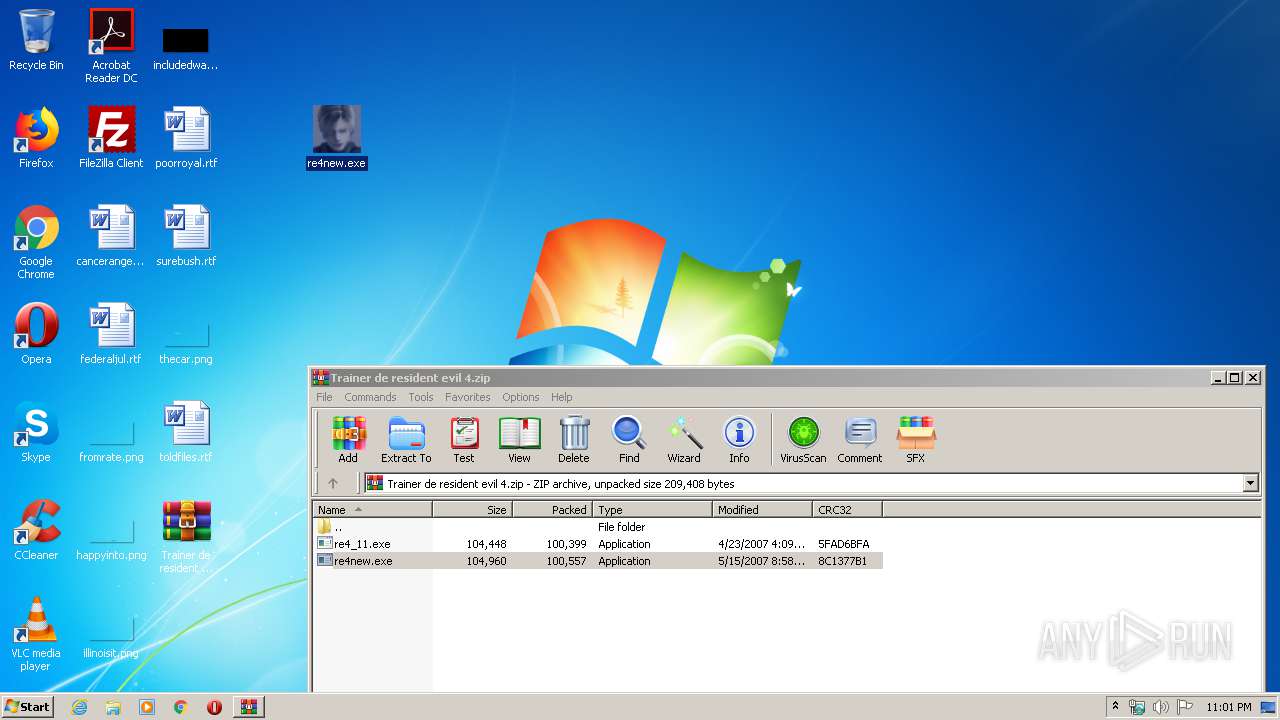Select the surebush.rtf desktop file

pyautogui.click(x=187, y=236)
